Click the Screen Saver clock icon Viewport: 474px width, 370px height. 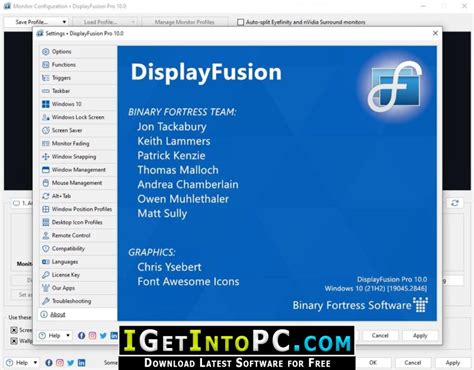point(46,130)
